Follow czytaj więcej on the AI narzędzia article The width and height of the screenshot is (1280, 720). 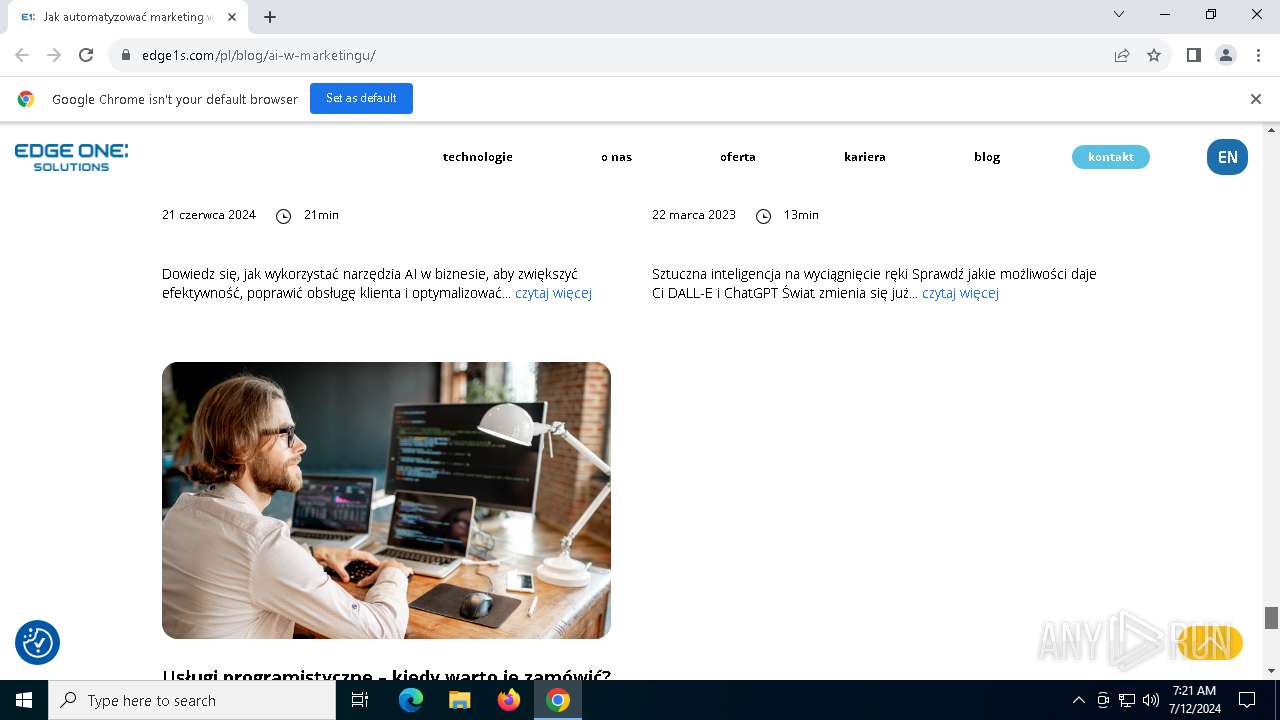click(x=553, y=293)
